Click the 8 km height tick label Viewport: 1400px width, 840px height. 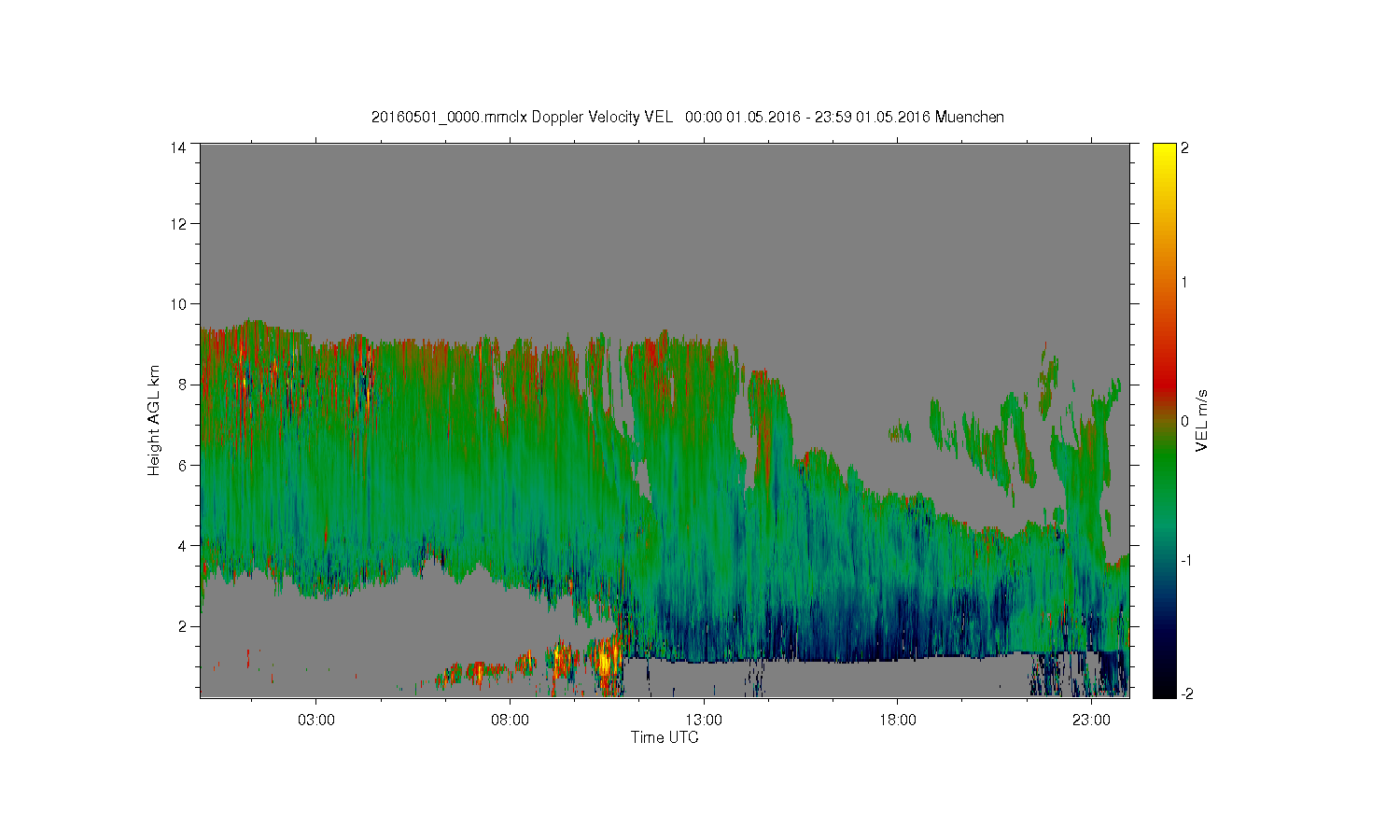coord(181,384)
